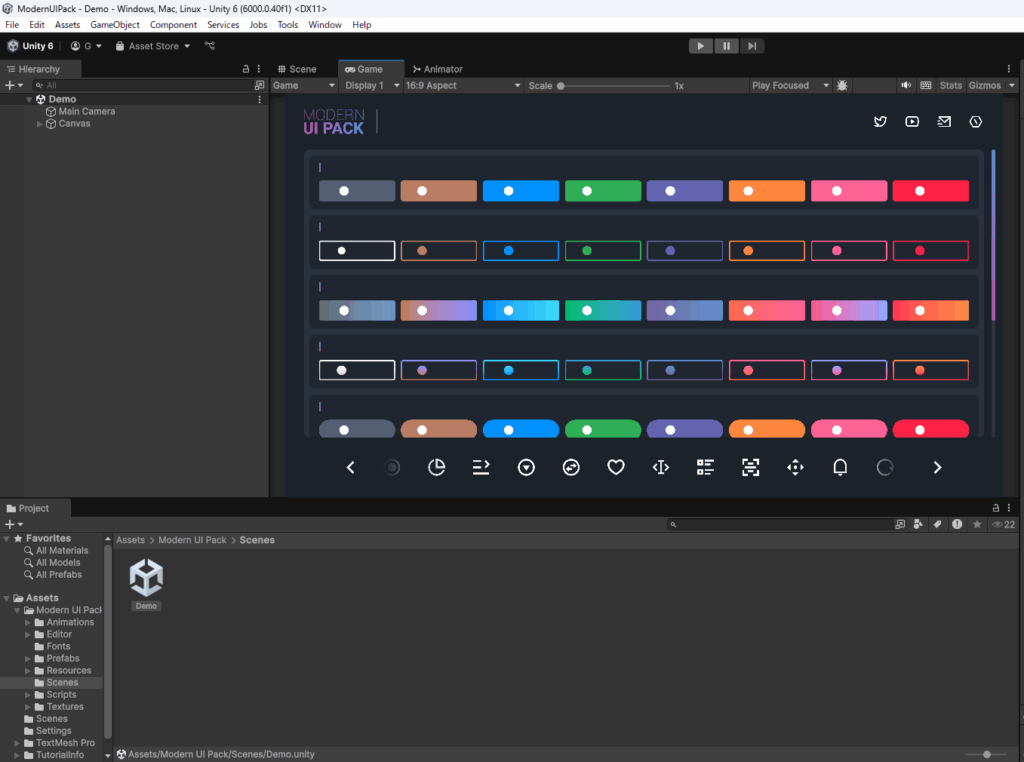Switch to the Animator tab
Viewport: 1024px width, 762px height.
[438, 69]
